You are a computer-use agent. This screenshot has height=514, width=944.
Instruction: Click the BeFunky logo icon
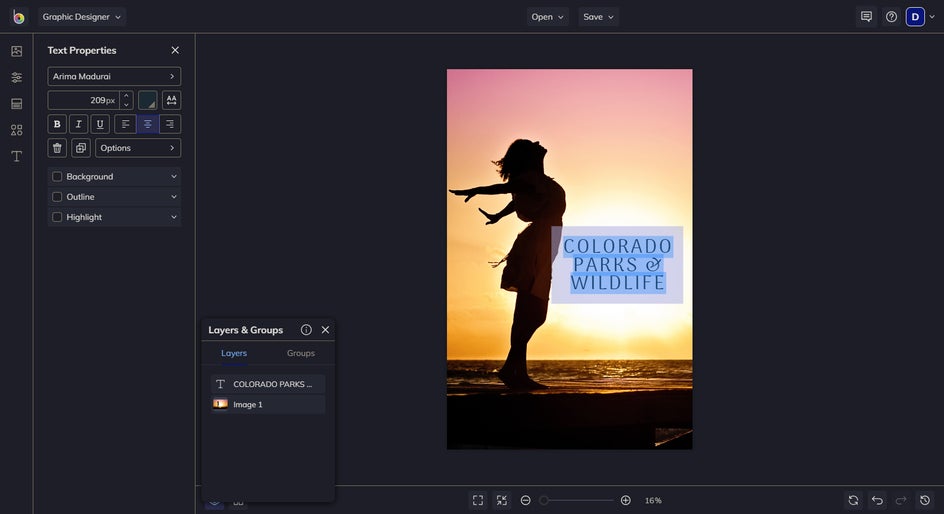[x=19, y=17]
